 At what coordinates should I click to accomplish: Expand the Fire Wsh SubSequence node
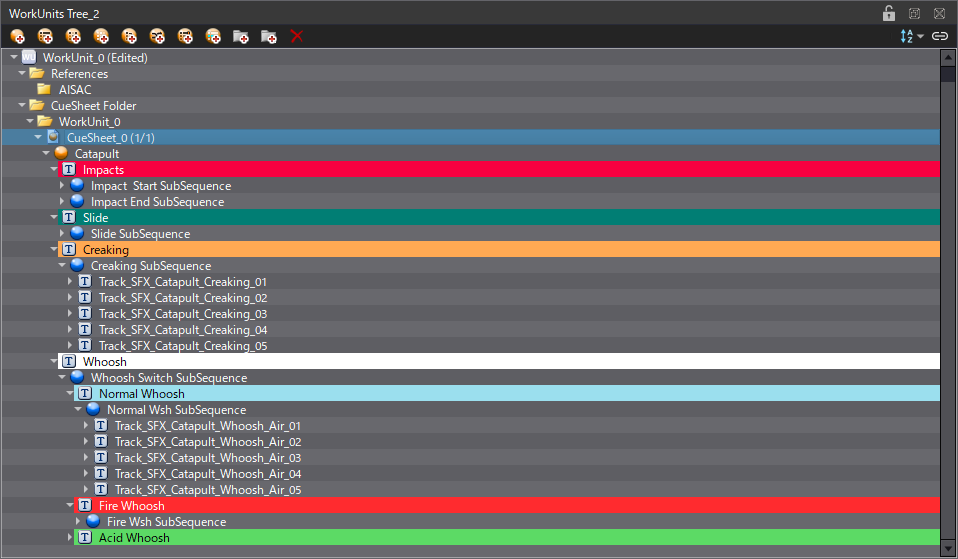(x=78, y=521)
